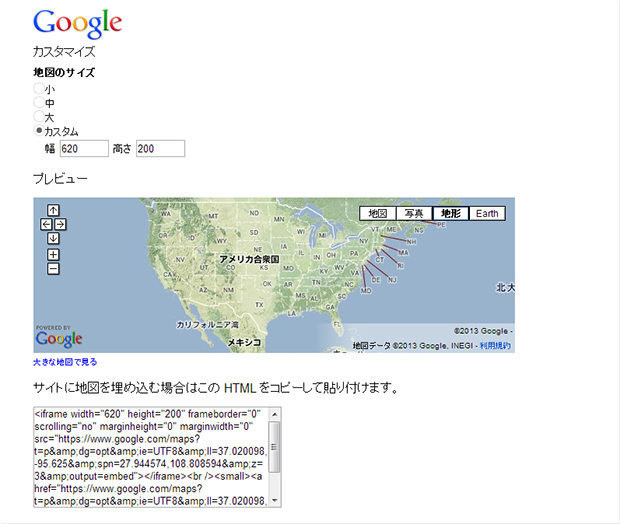This screenshot has width=620, height=524.
Task: Switch map to 写真 view
Action: (x=414, y=214)
